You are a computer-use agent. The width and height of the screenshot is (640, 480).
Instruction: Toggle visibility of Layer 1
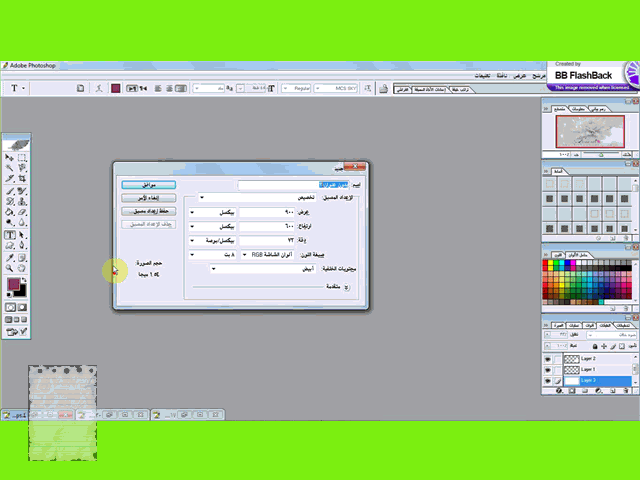pos(548,369)
